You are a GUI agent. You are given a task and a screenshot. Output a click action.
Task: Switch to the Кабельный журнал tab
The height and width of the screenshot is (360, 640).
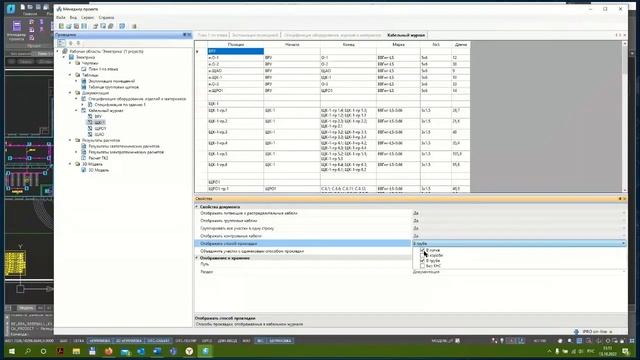pyautogui.click(x=406, y=35)
